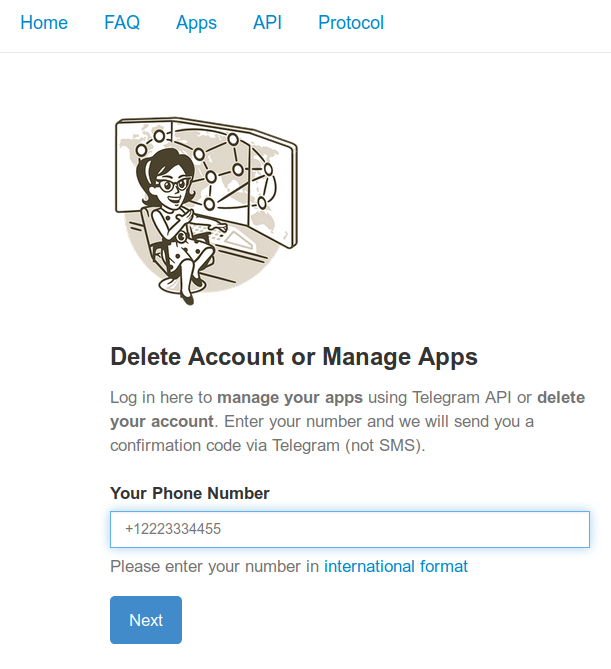Select Apps in the top navigation
This screenshot has width=611, height=669.
tap(196, 22)
